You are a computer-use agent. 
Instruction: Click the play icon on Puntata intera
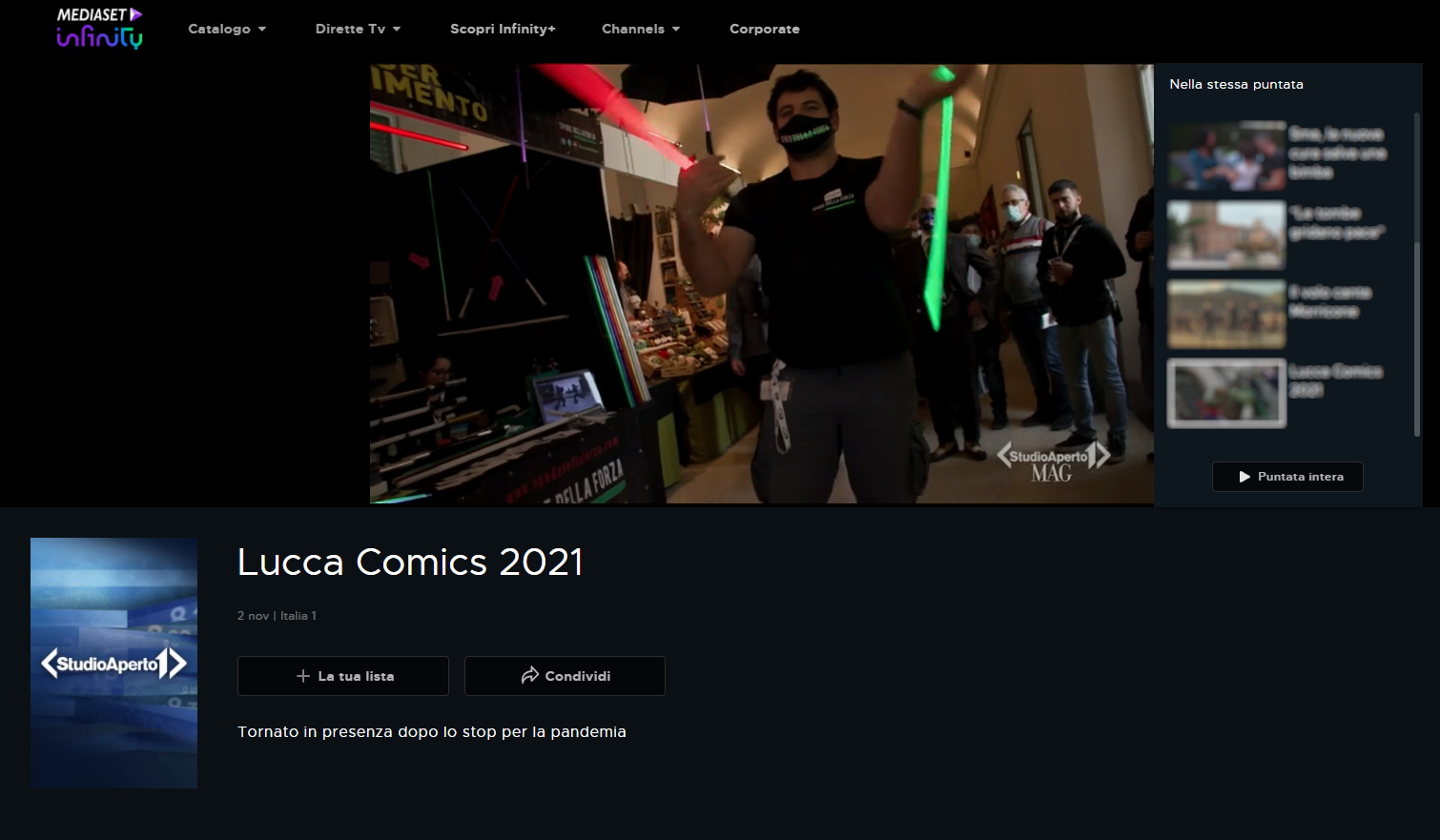[1245, 477]
